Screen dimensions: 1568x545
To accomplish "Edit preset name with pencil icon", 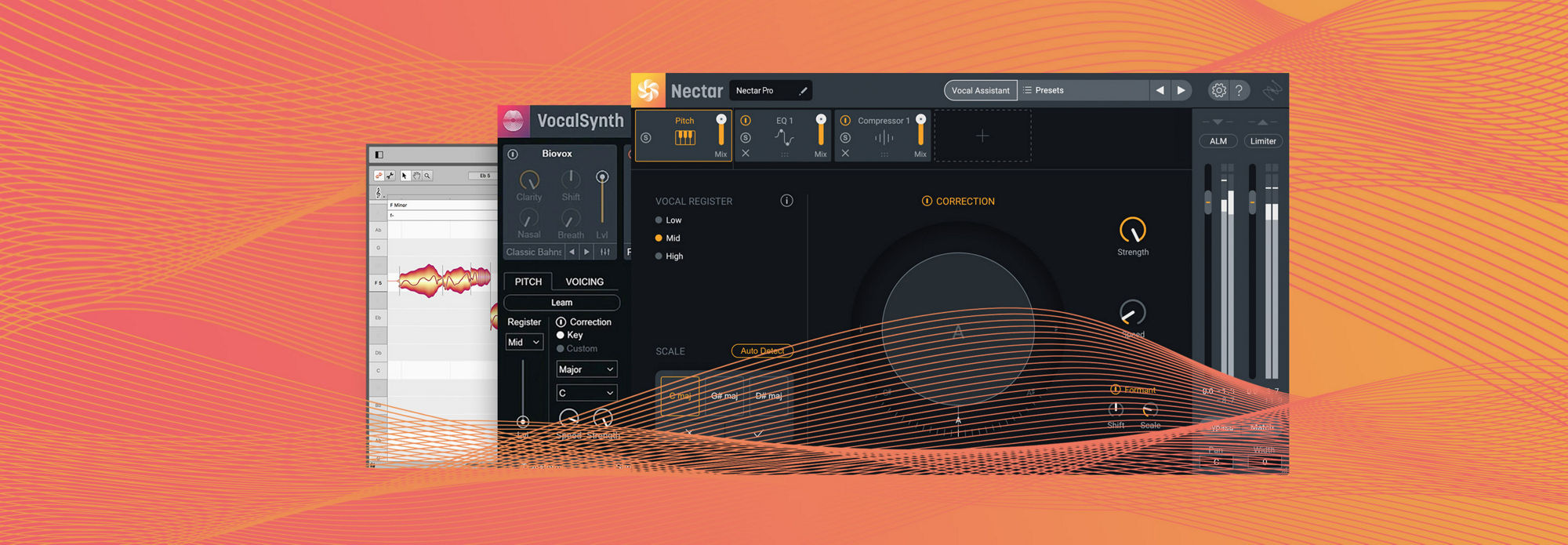I will click(803, 91).
